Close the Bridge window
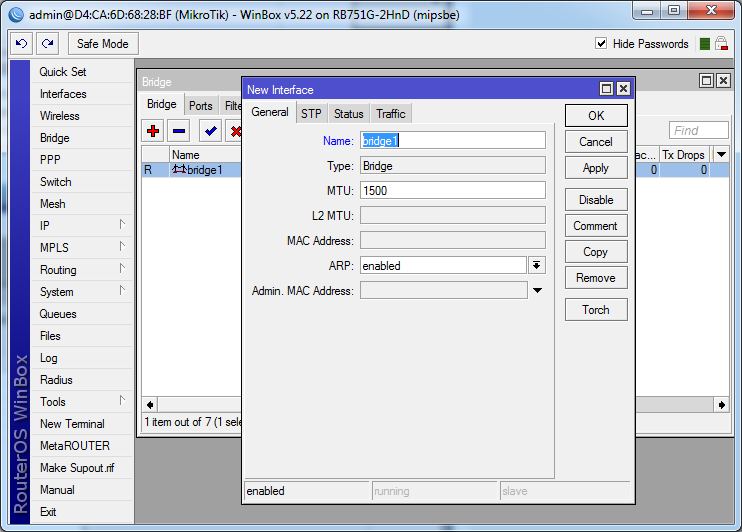The width and height of the screenshot is (742, 532). pyautogui.click(x=723, y=80)
